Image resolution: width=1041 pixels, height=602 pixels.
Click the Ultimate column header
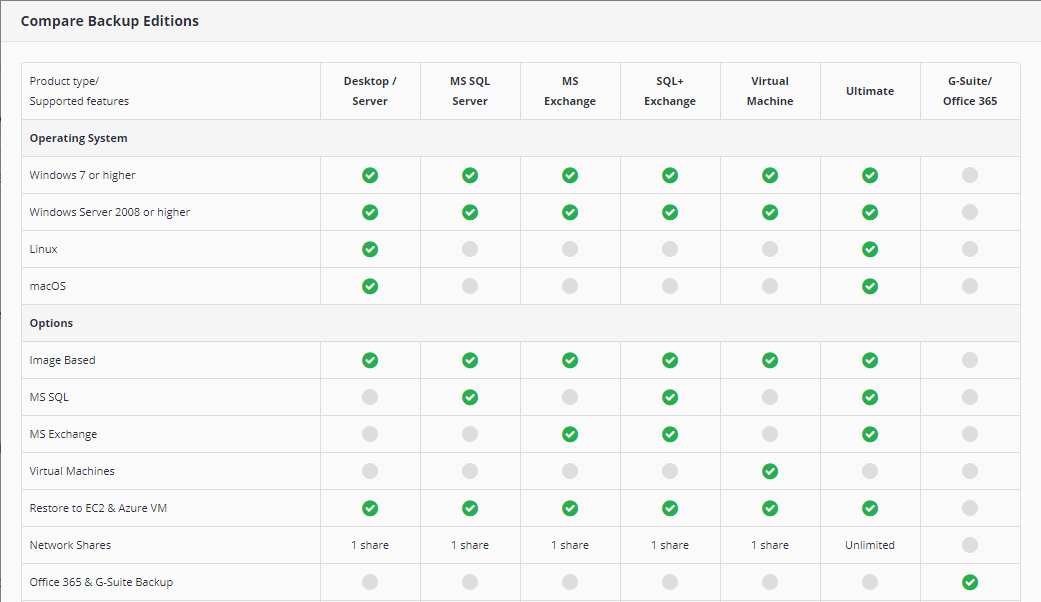pyautogui.click(x=870, y=91)
